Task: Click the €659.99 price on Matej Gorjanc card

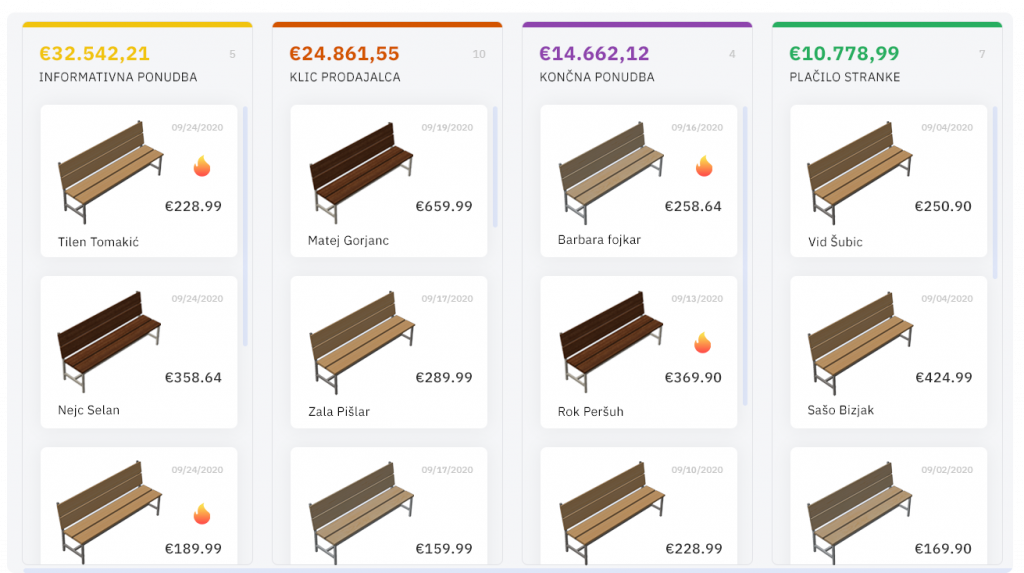Action: [x=444, y=206]
